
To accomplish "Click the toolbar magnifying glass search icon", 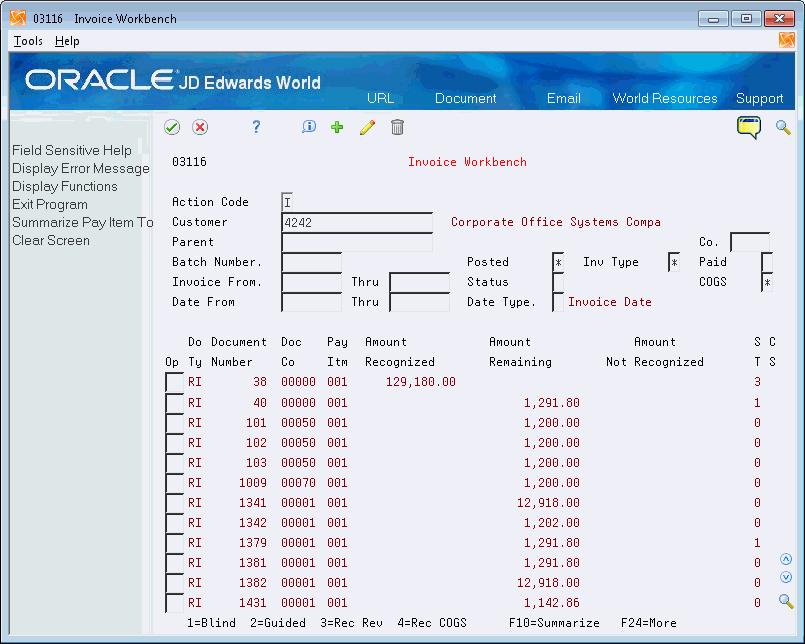I will click(x=783, y=127).
